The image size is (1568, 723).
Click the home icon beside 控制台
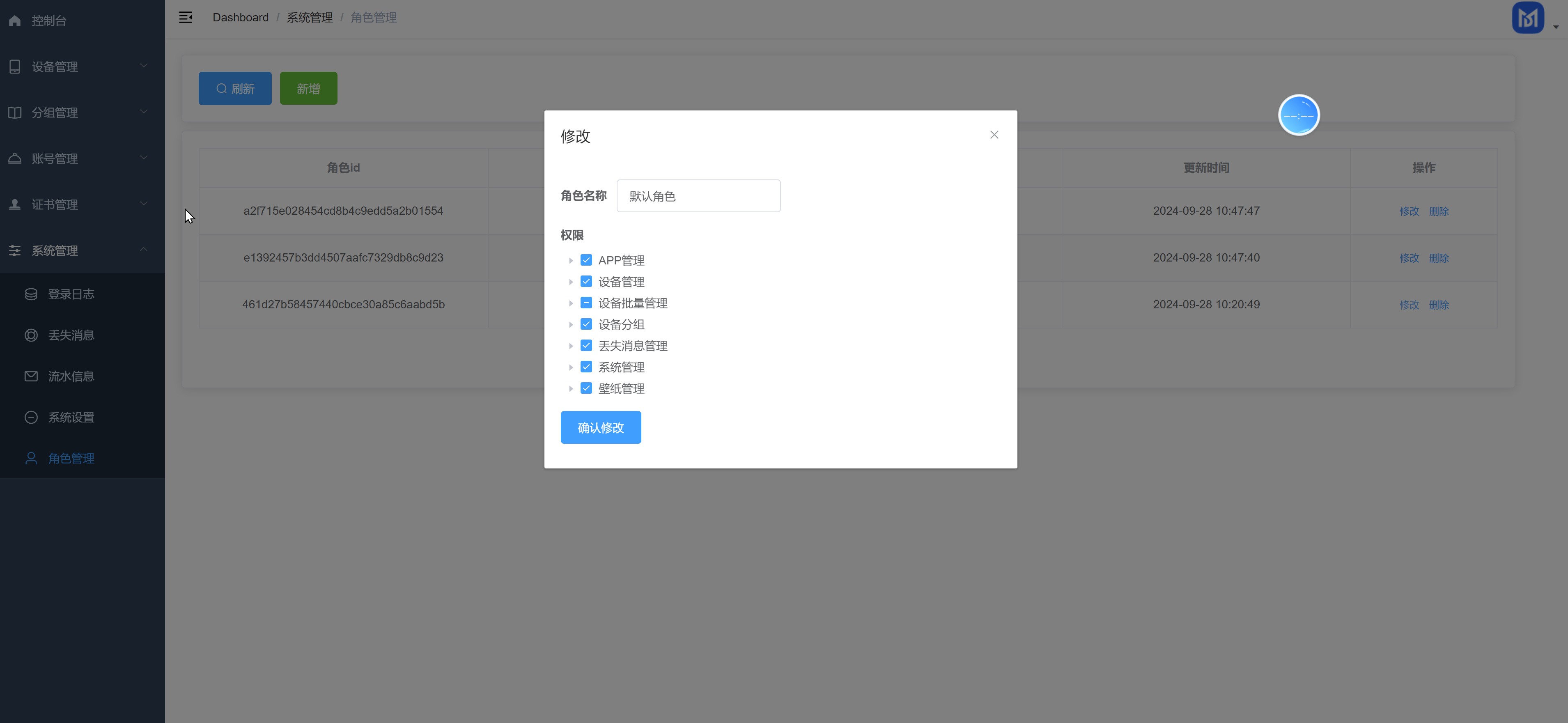point(15,21)
